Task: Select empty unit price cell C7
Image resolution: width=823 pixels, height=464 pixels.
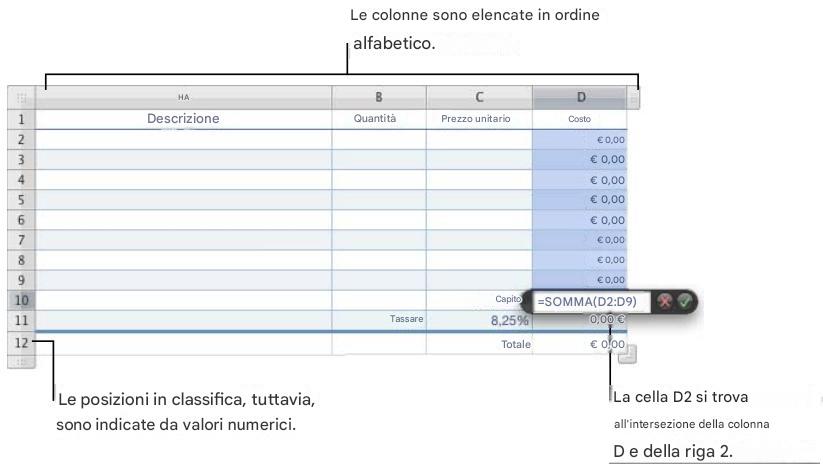Action: click(x=479, y=240)
